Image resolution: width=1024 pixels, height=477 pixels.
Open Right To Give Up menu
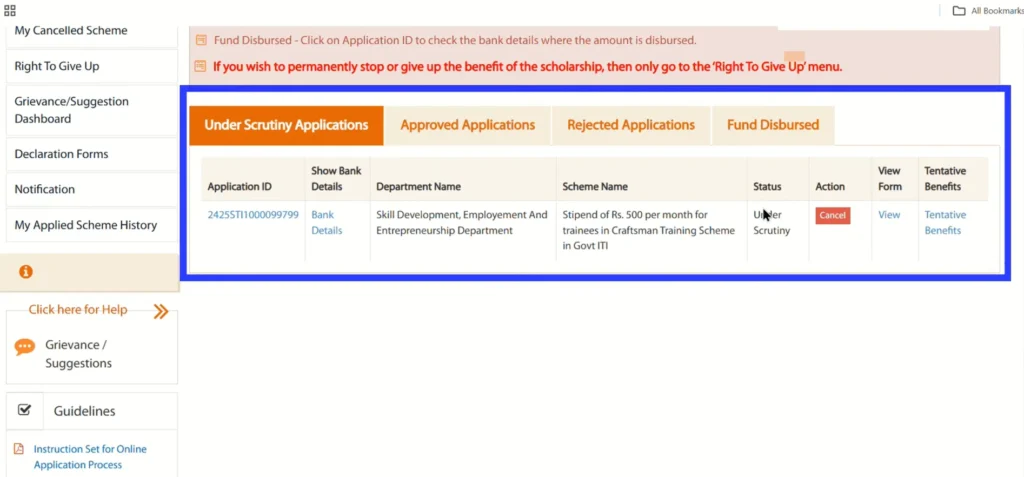click(x=57, y=66)
